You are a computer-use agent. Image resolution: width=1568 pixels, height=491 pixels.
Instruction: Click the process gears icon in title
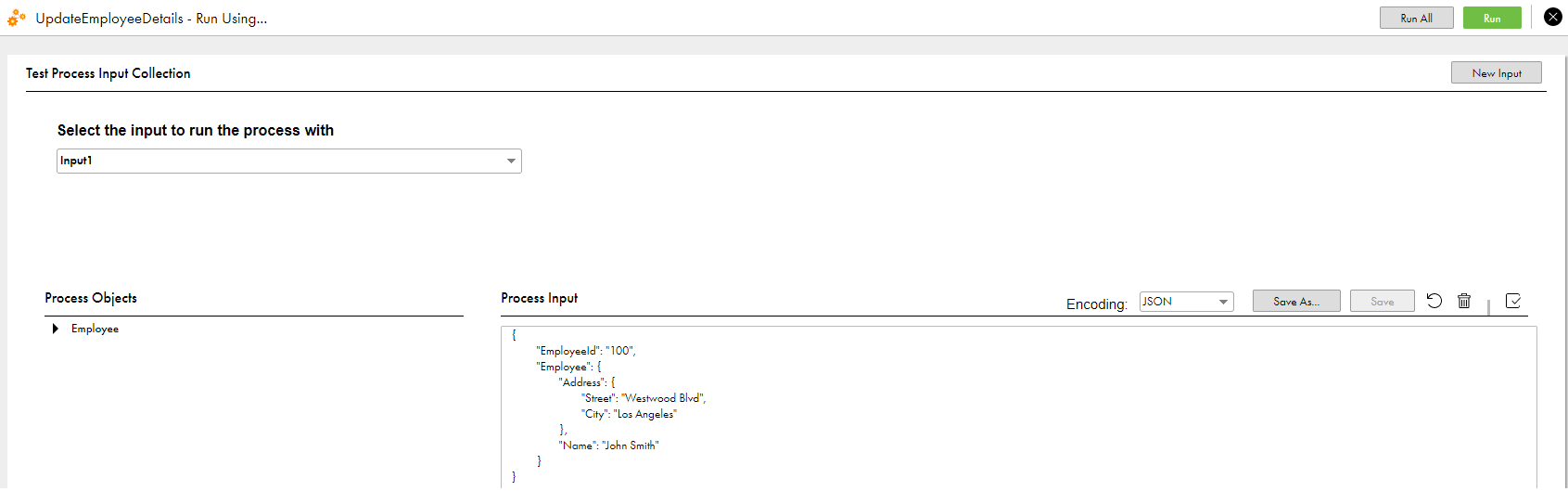pyautogui.click(x=17, y=18)
